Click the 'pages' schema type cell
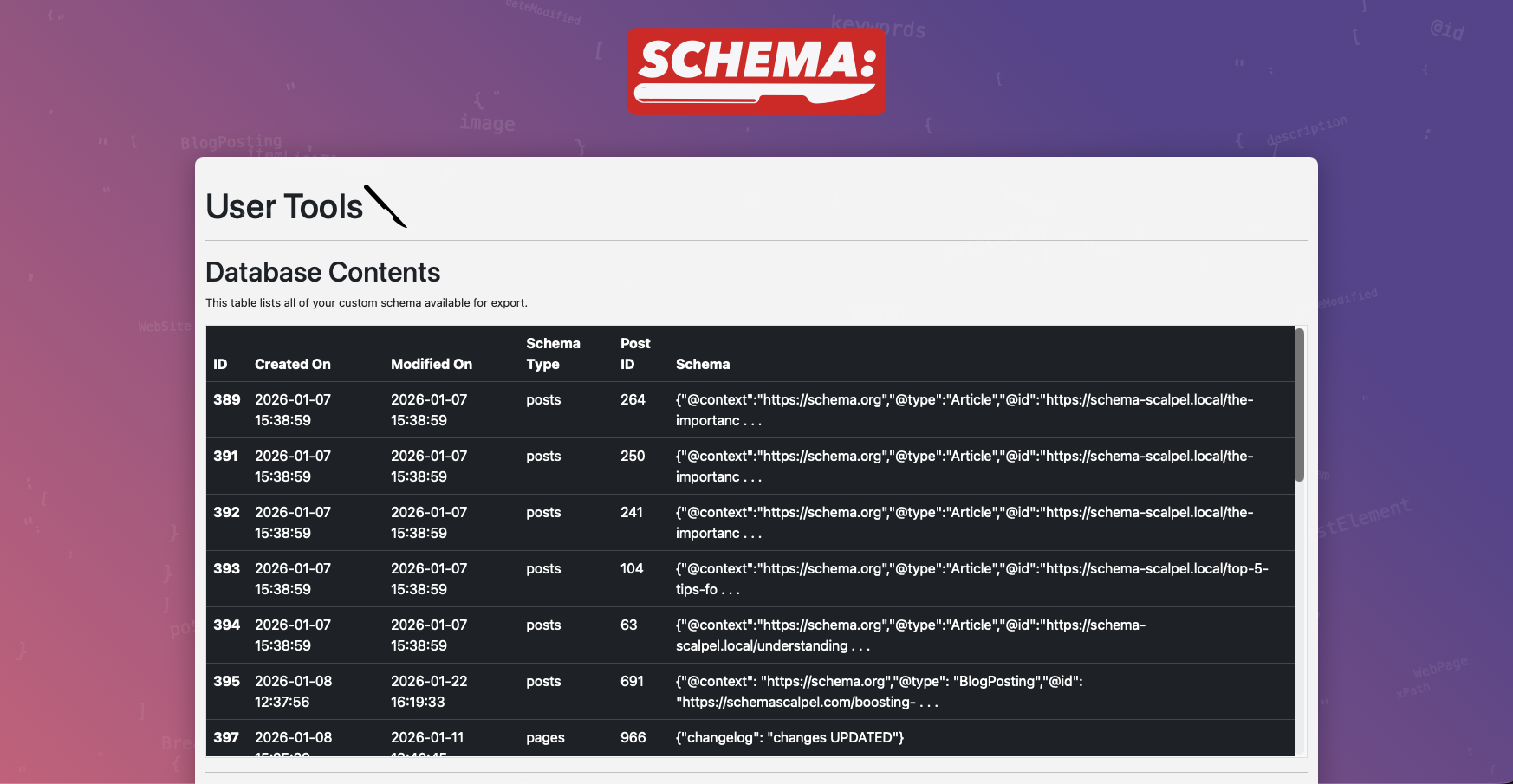 (x=545, y=737)
